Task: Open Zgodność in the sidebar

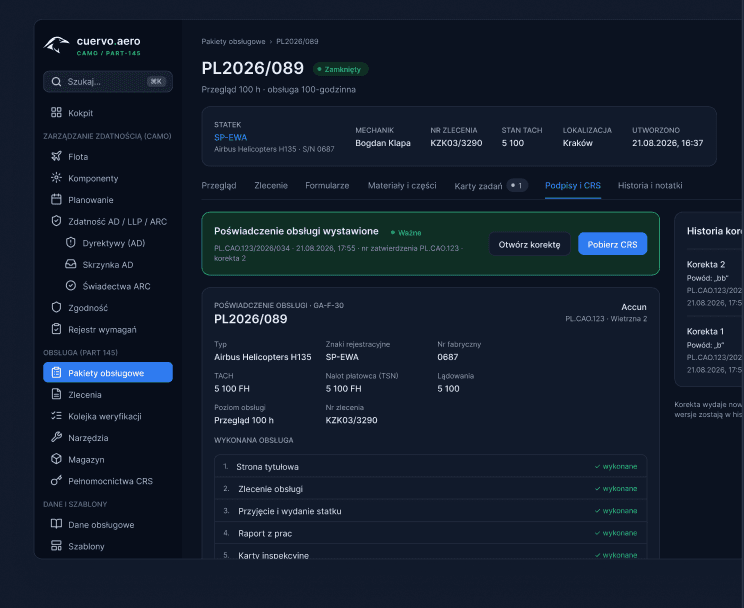Action: pyautogui.click(x=108, y=308)
